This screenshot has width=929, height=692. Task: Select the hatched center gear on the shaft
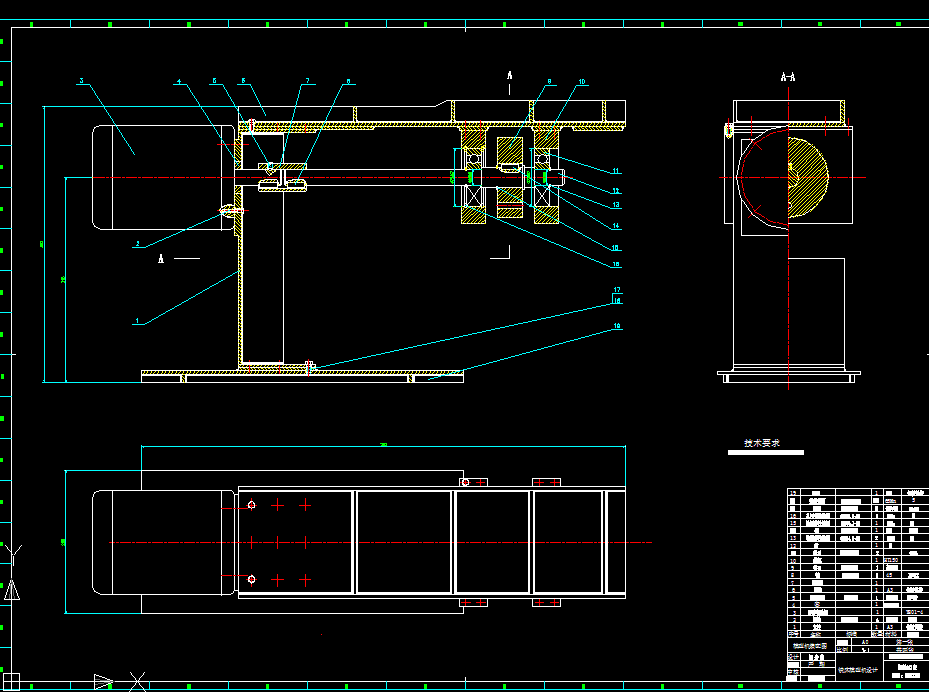510,177
